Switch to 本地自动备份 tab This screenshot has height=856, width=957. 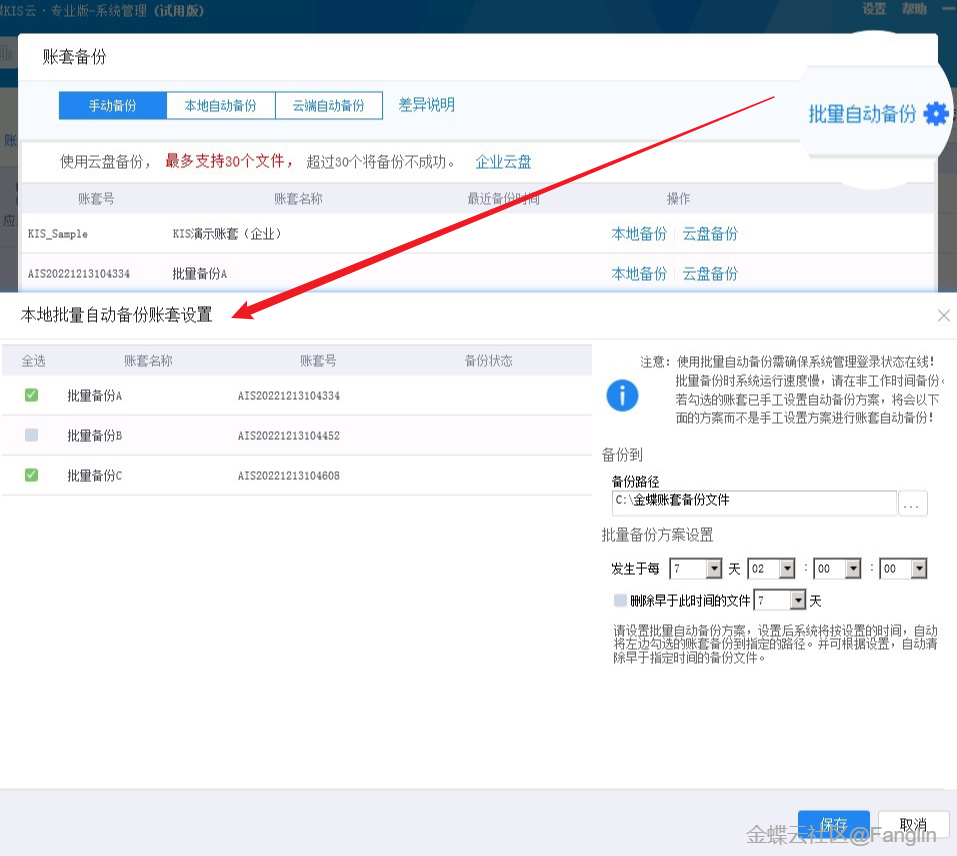click(220, 105)
